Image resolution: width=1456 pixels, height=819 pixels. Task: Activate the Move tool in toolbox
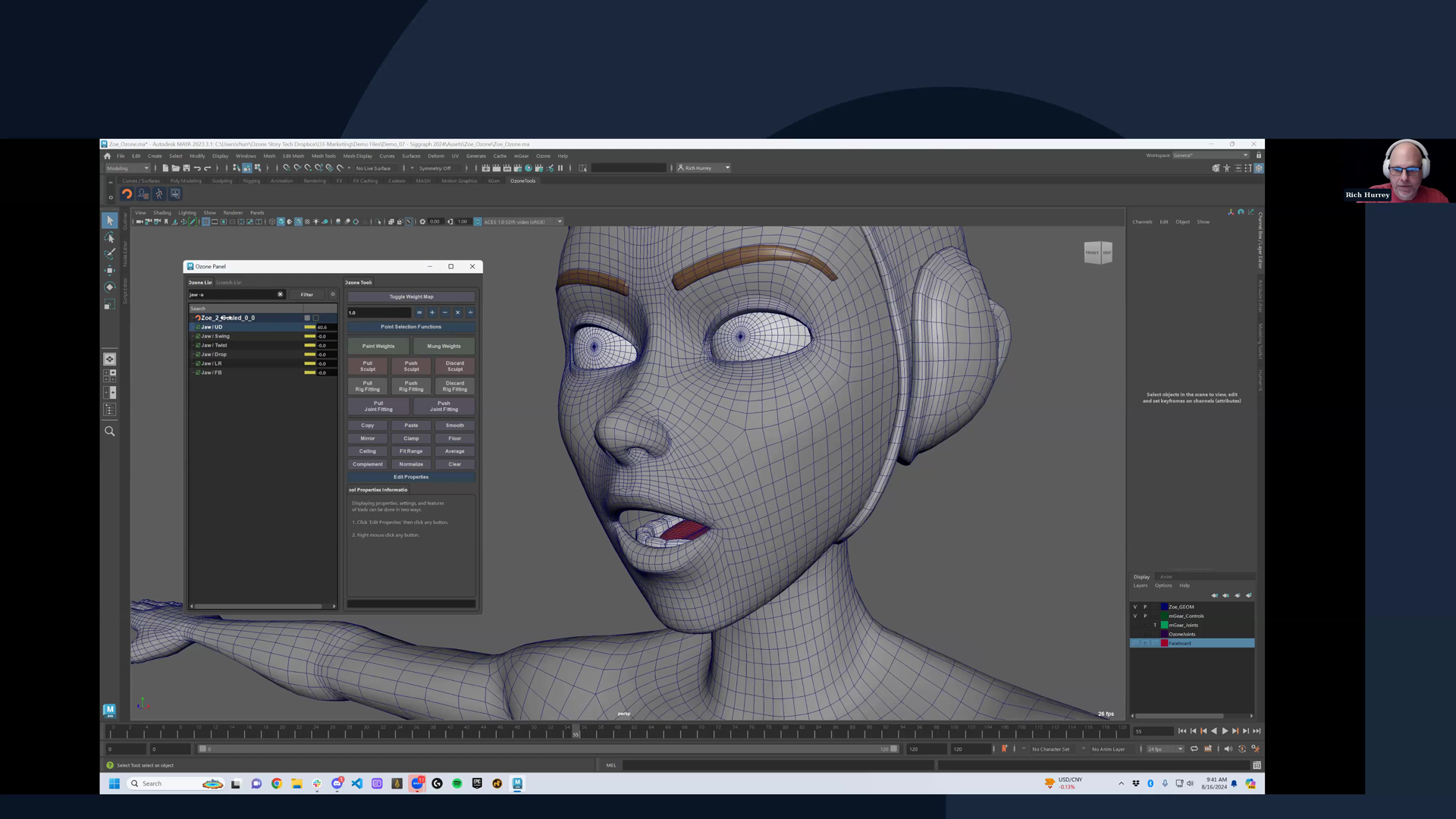point(110,271)
